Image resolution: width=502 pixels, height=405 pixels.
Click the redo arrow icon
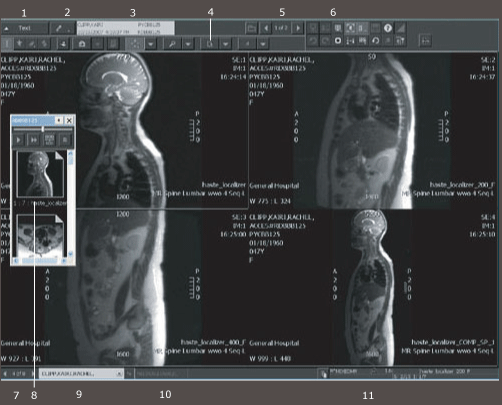point(325,41)
